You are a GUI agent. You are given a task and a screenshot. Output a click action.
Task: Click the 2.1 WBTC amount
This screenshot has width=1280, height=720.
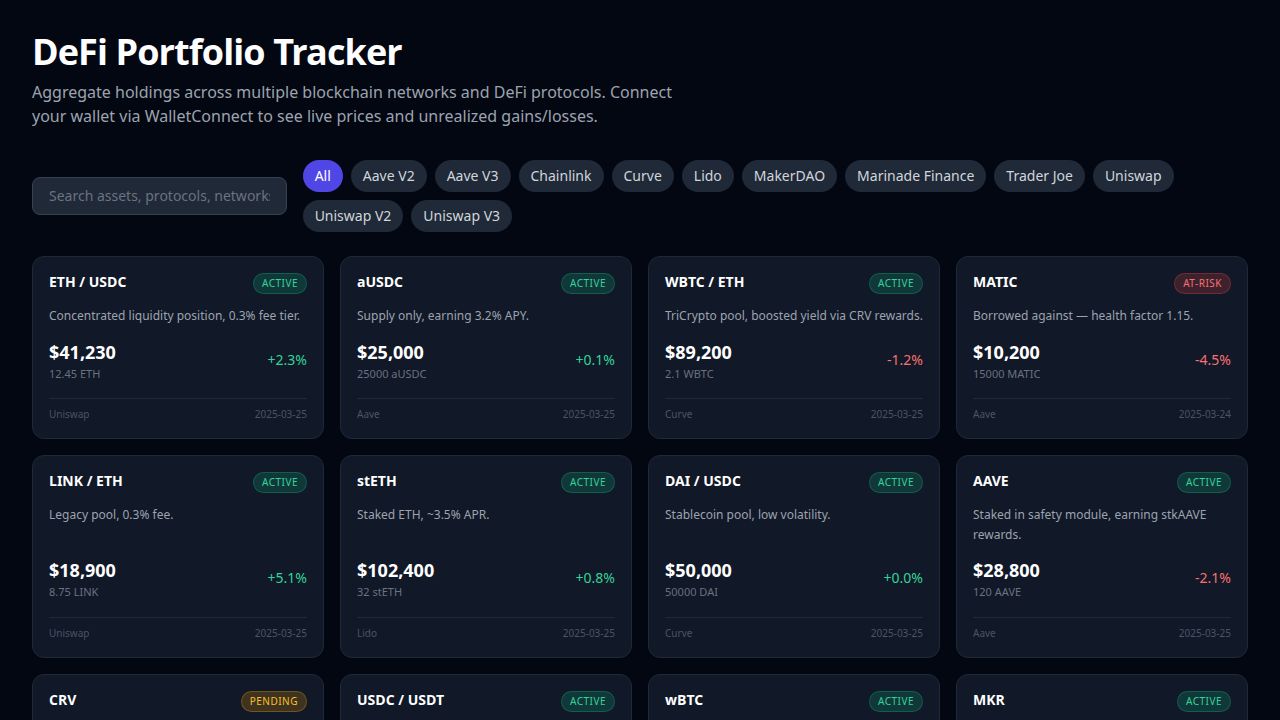click(689, 374)
